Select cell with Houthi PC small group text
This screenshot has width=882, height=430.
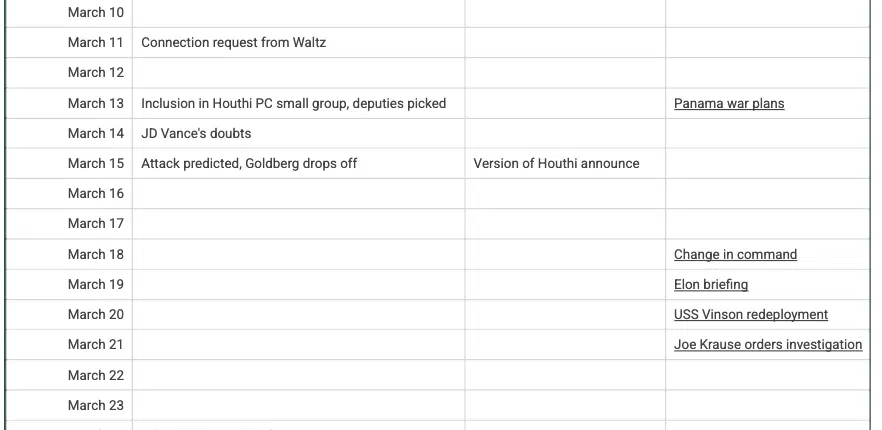pyautogui.click(x=299, y=104)
